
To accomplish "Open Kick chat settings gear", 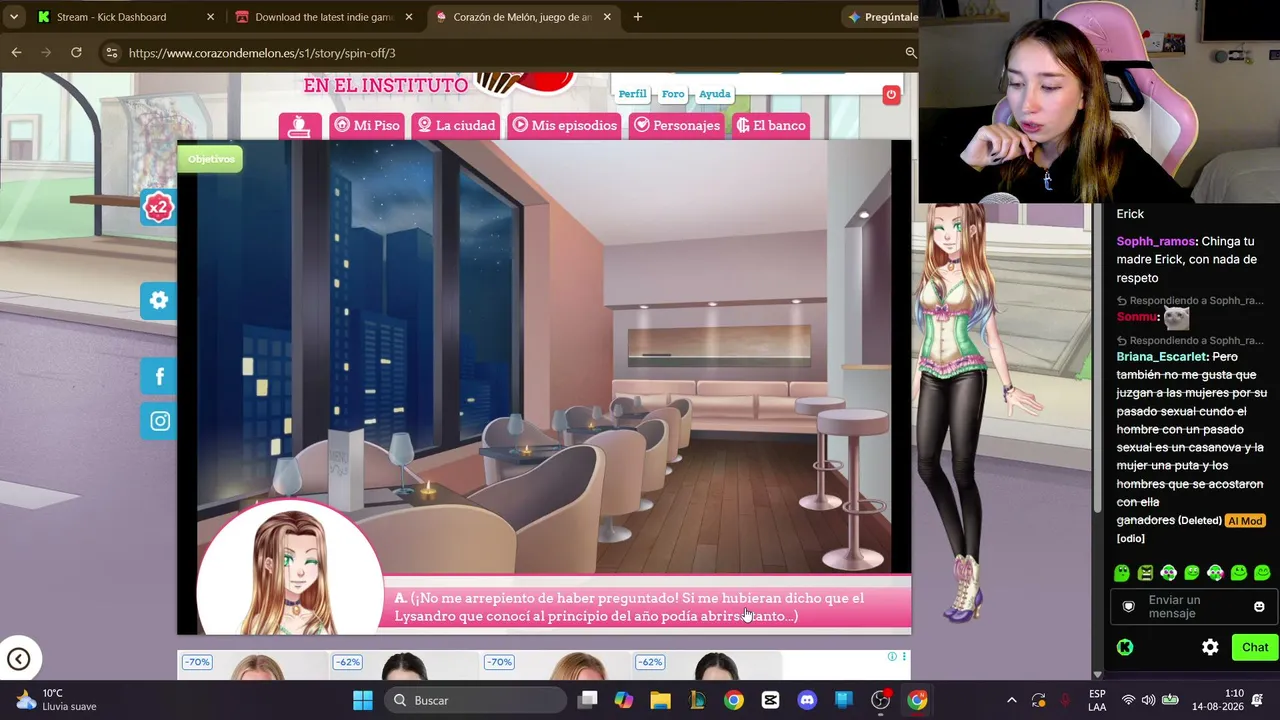I will pyautogui.click(x=1210, y=647).
